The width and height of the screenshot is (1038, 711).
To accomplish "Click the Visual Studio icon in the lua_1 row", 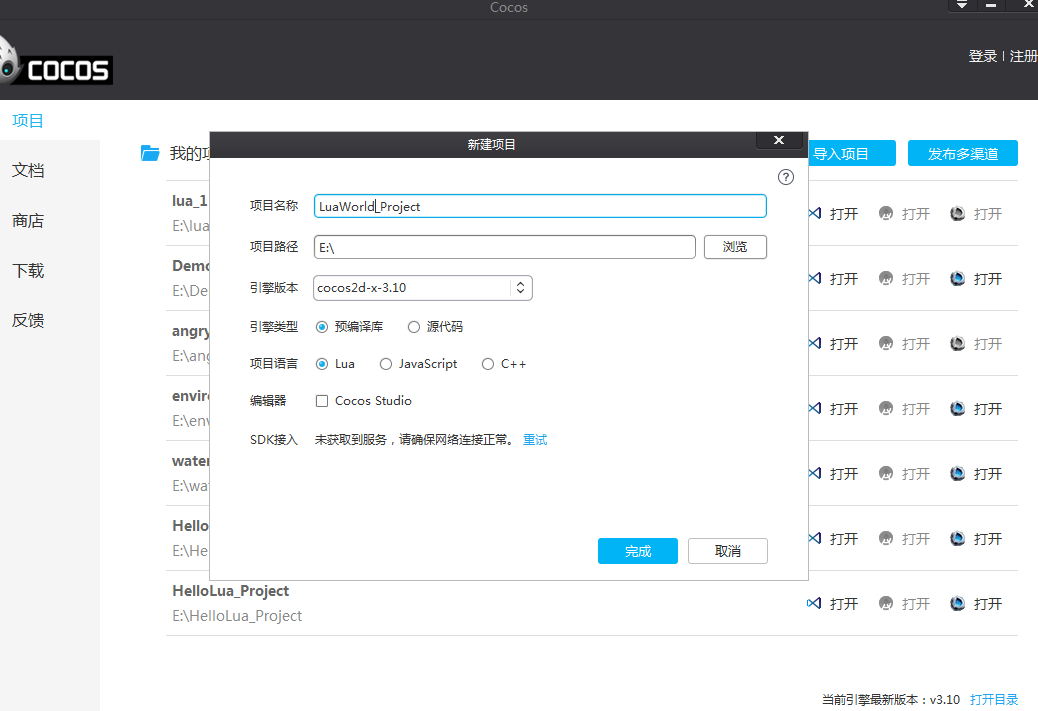I will pos(814,213).
